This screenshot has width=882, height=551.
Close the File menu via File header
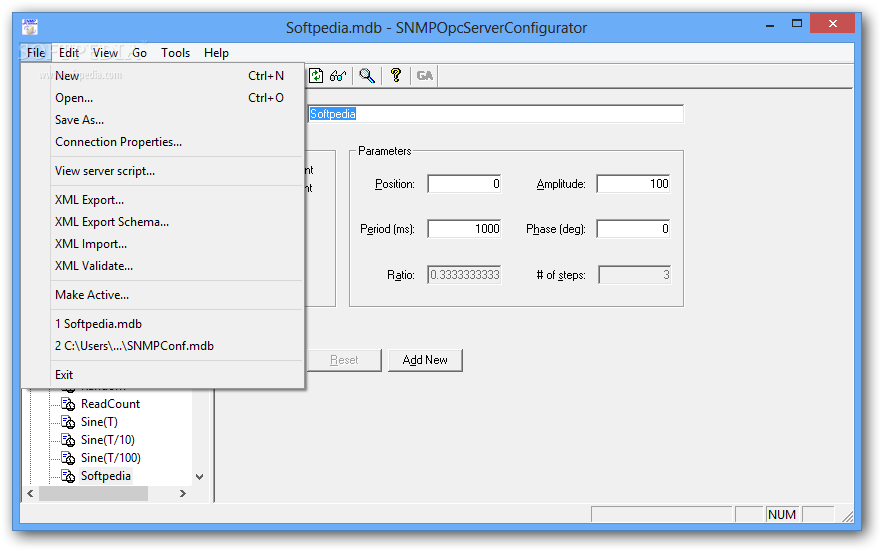click(36, 53)
